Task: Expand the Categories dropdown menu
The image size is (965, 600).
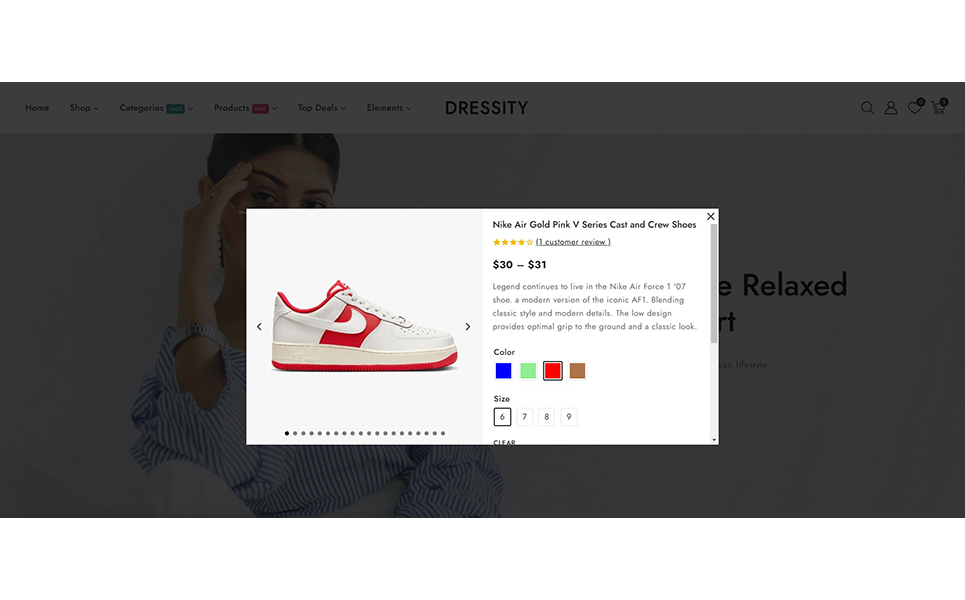Action: point(156,108)
